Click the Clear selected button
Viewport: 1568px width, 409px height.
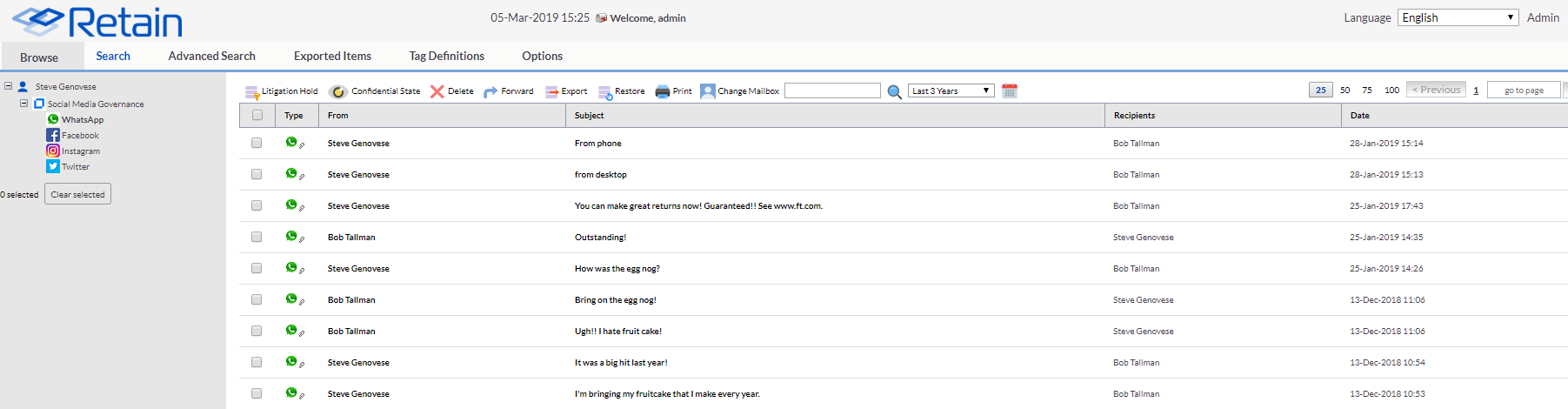[77, 194]
